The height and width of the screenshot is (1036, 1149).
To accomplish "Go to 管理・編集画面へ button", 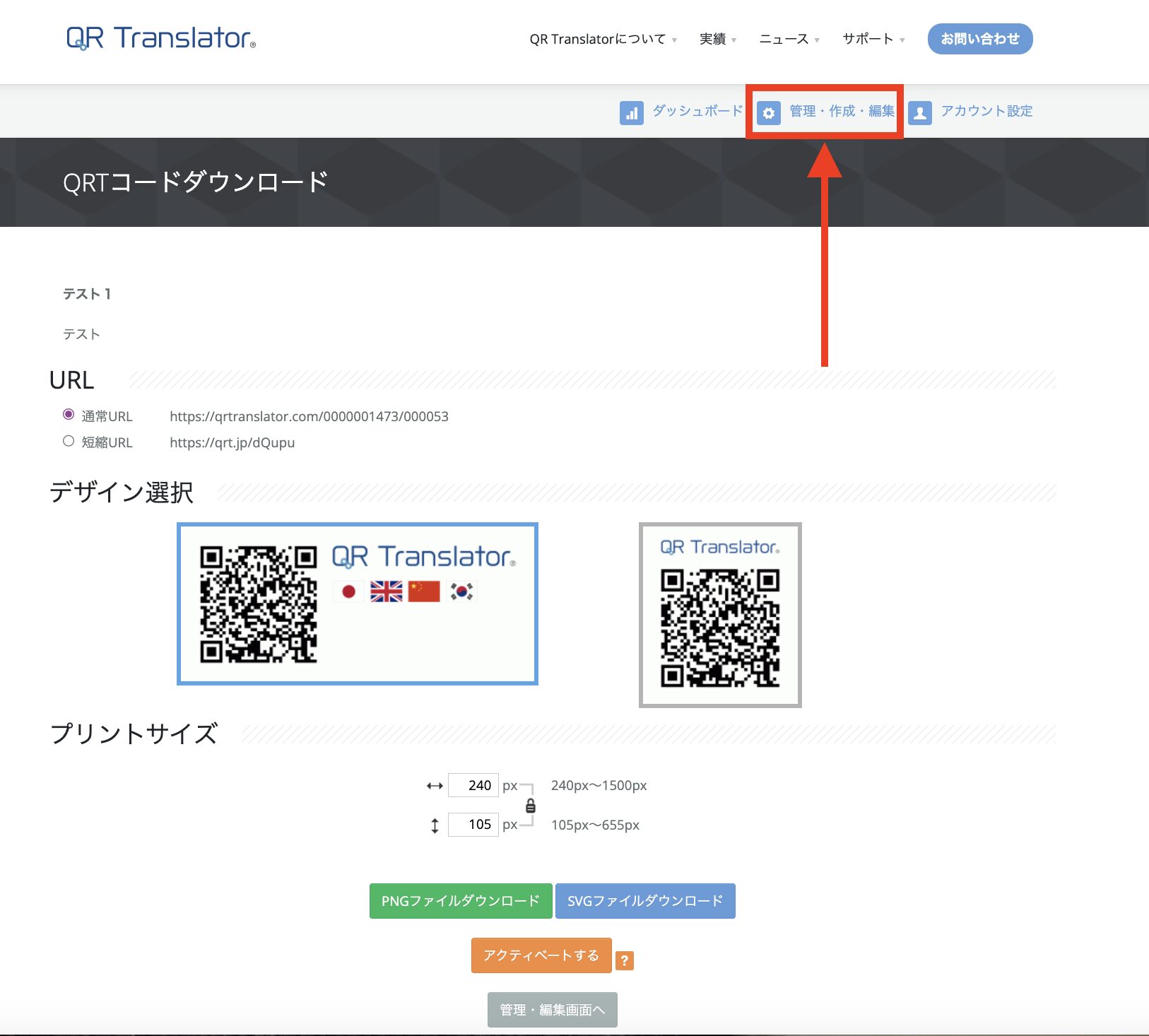I will tap(553, 1010).
